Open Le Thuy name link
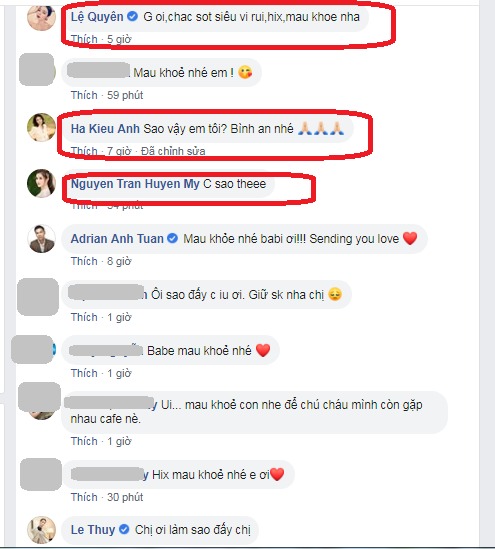Viewport: 495px width, 549px height. (x=93, y=529)
